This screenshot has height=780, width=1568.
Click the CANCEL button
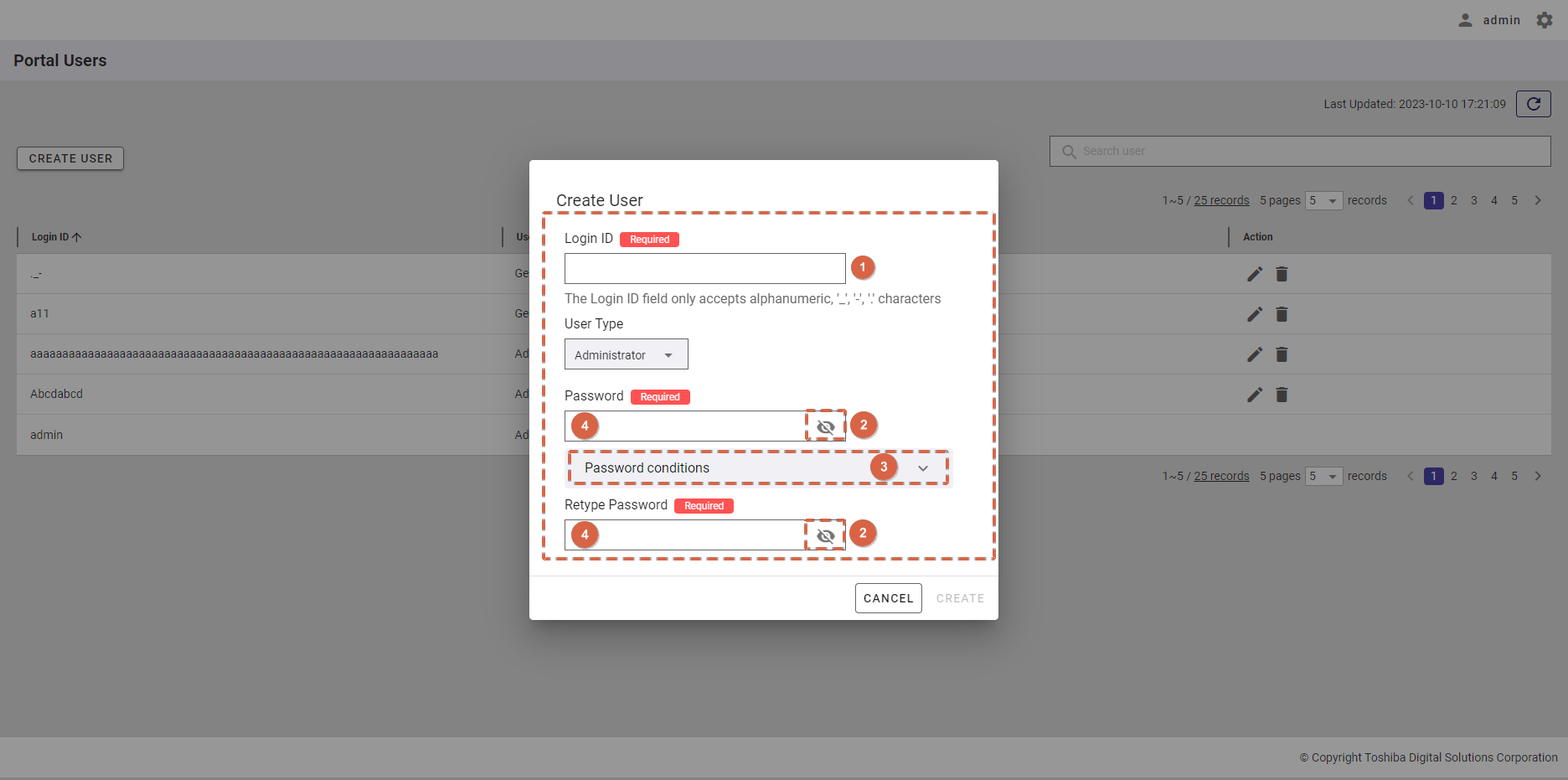[x=888, y=598]
